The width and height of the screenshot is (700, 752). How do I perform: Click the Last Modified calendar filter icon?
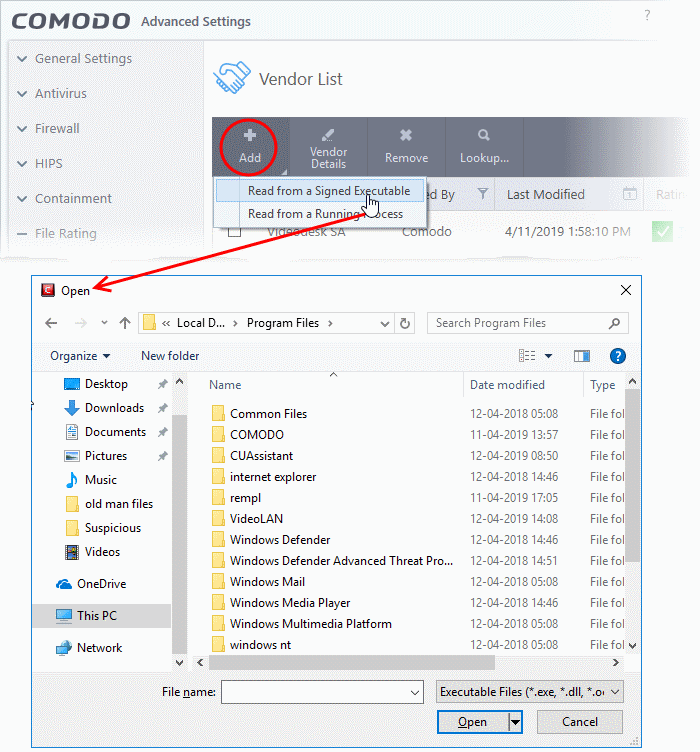coord(630,194)
